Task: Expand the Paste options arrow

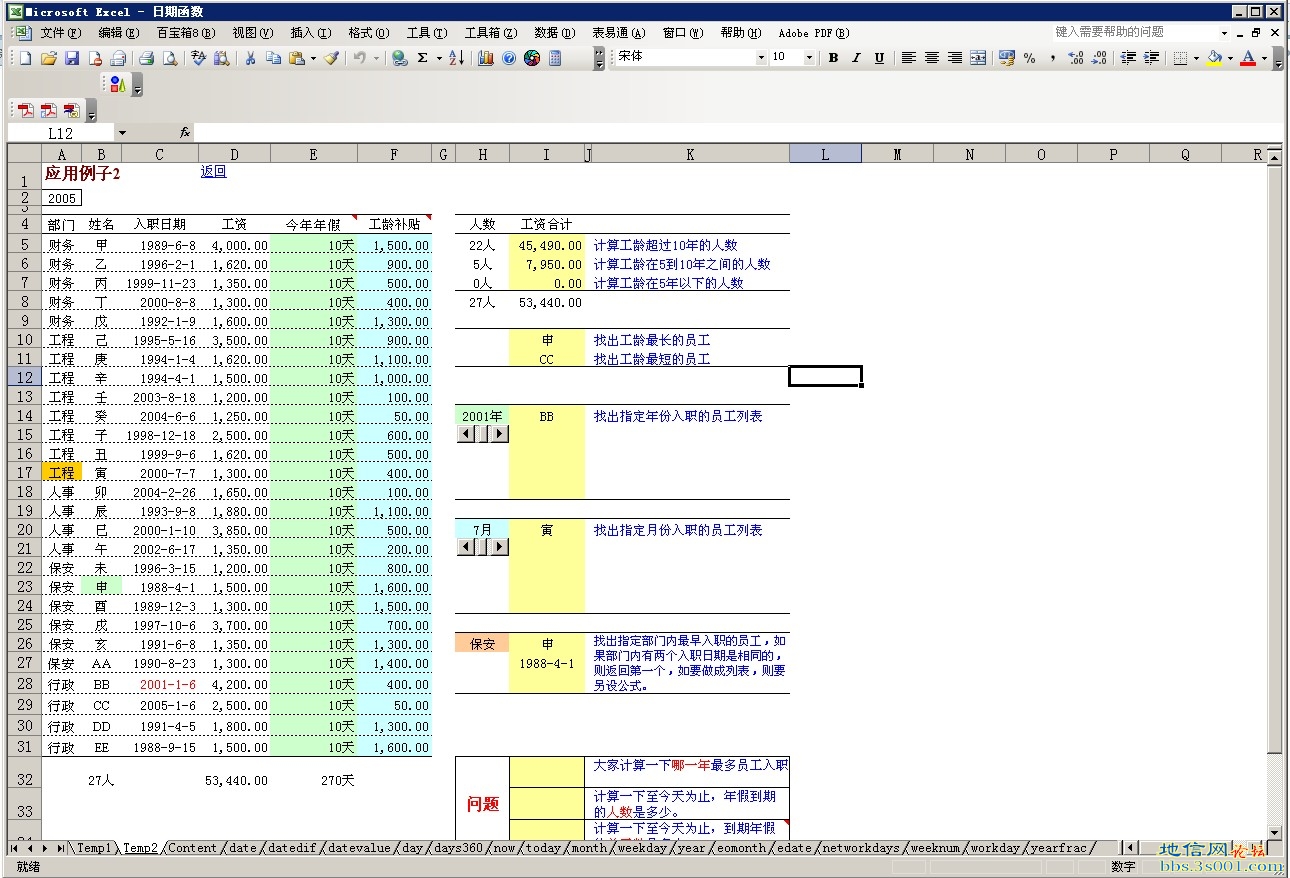Action: [x=313, y=58]
